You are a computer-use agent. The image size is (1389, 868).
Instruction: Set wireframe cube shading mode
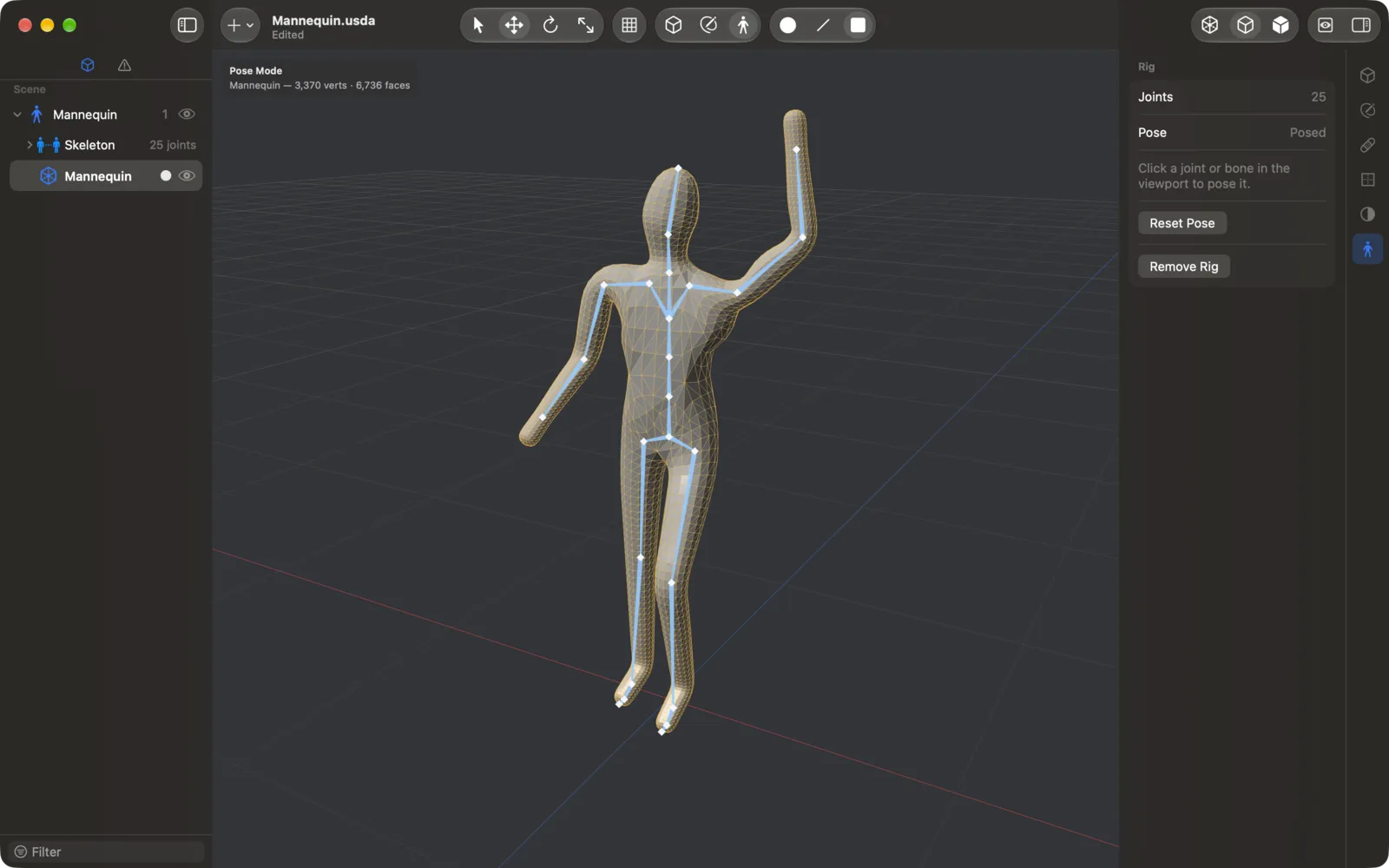tap(1210, 25)
